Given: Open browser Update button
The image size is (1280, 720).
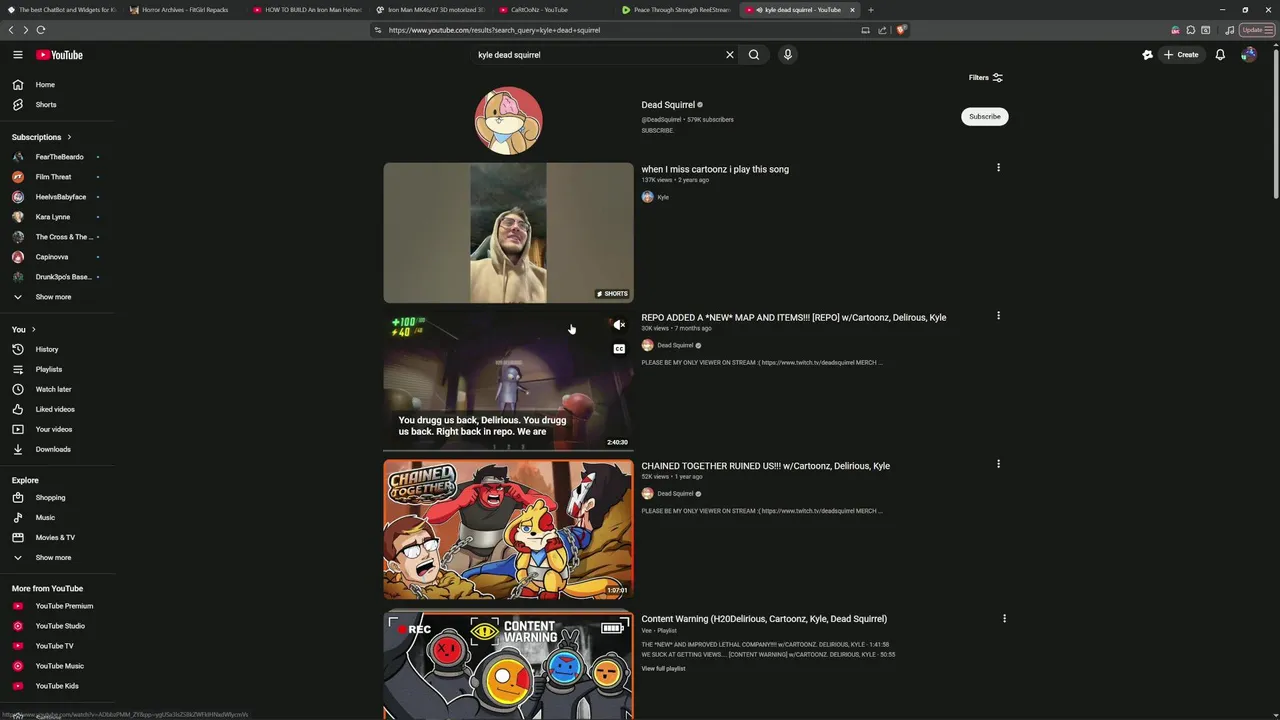Looking at the screenshot, I should (1254, 30).
